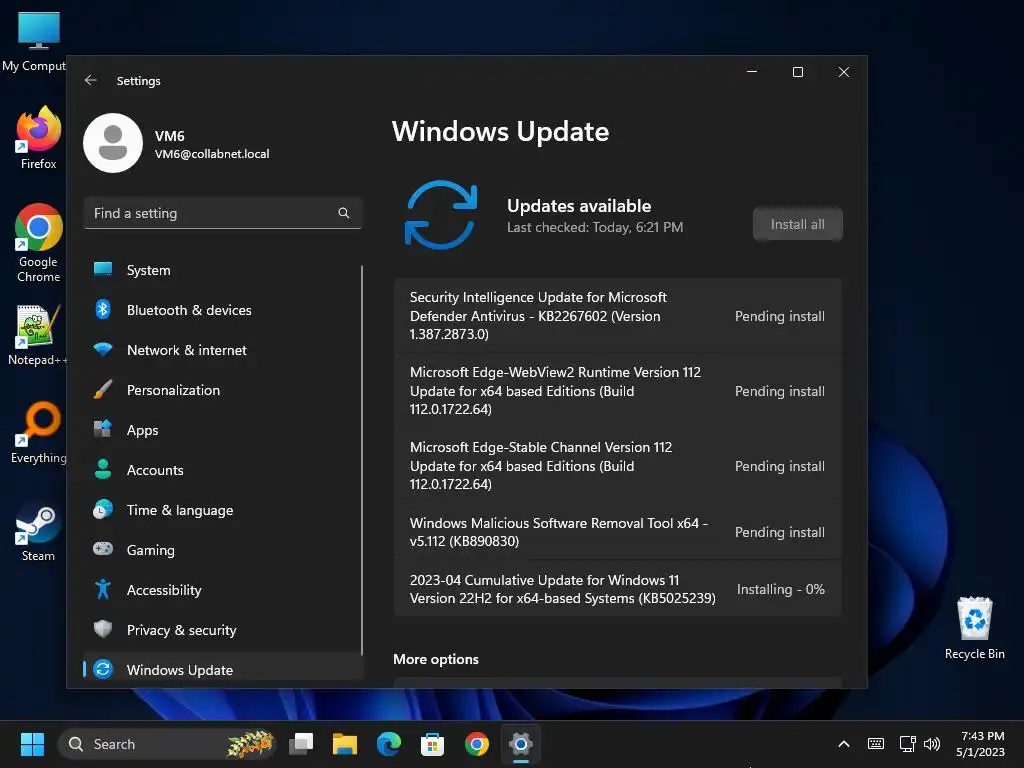Show hidden system tray icons

[x=844, y=744]
